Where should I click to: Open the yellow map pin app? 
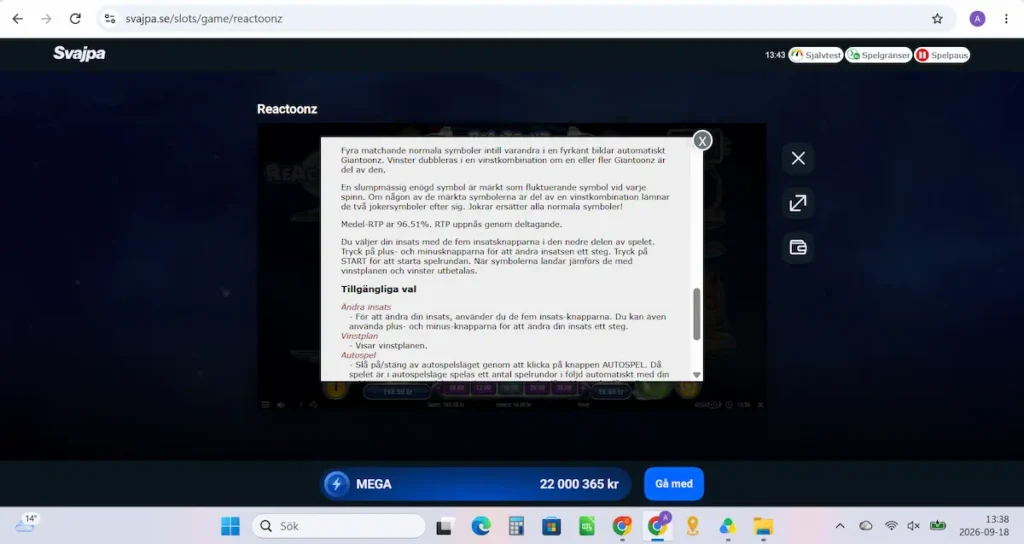tap(692, 526)
